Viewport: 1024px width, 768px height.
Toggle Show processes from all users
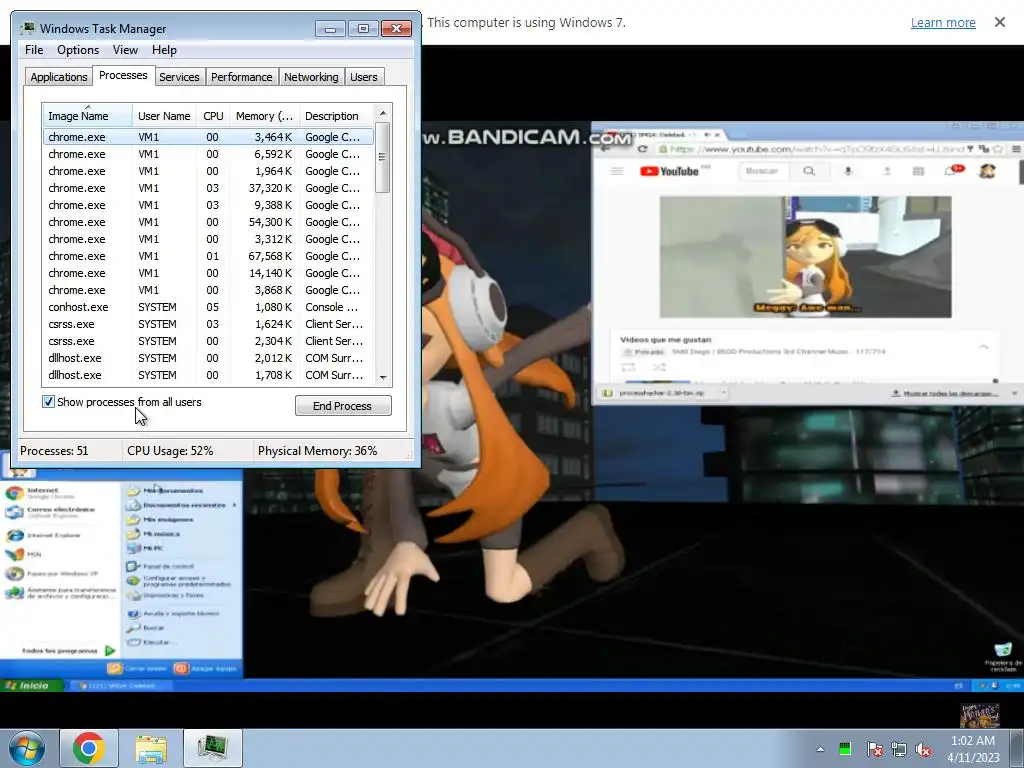(x=48, y=402)
